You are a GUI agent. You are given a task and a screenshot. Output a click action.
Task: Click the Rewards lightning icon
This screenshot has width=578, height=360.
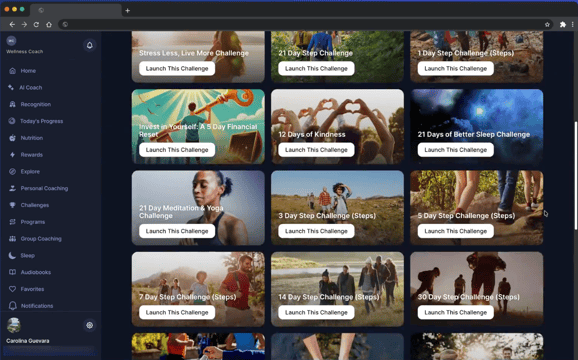tap(13, 155)
